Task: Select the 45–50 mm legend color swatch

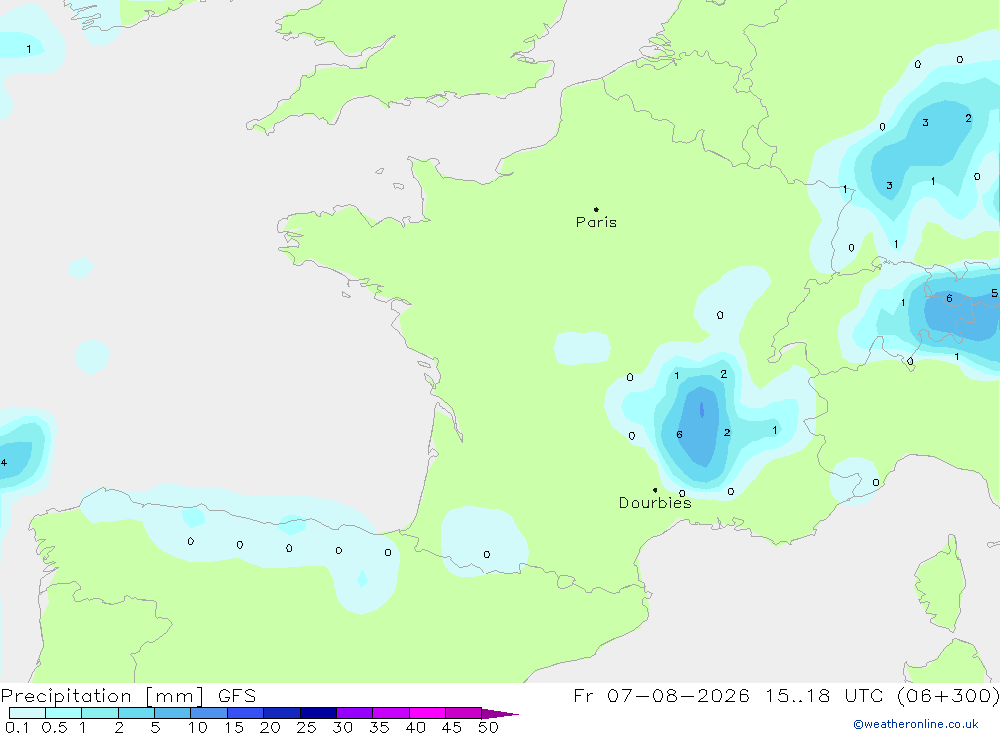Action: 464,713
